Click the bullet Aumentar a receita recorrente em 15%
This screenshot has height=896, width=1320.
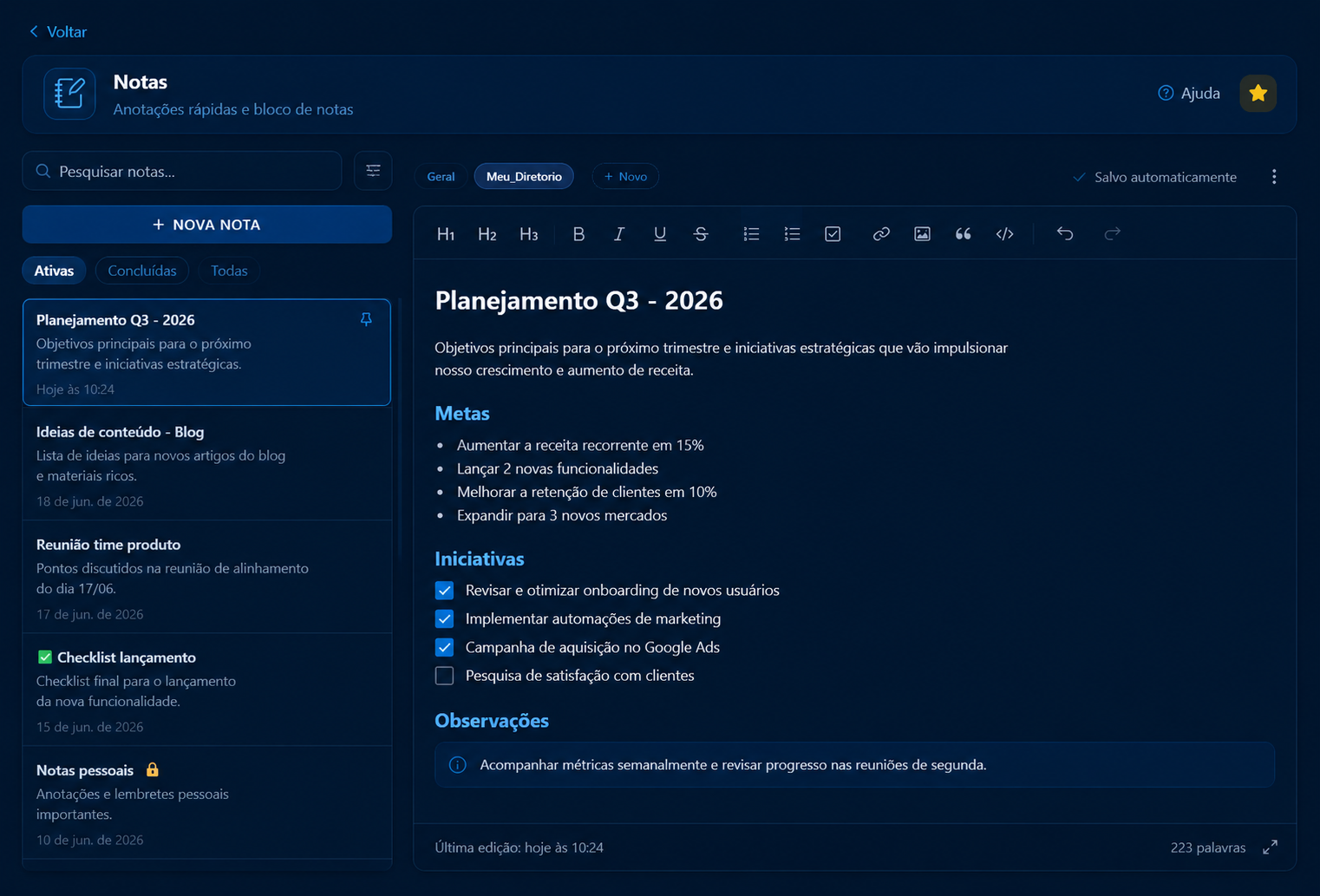coord(580,445)
